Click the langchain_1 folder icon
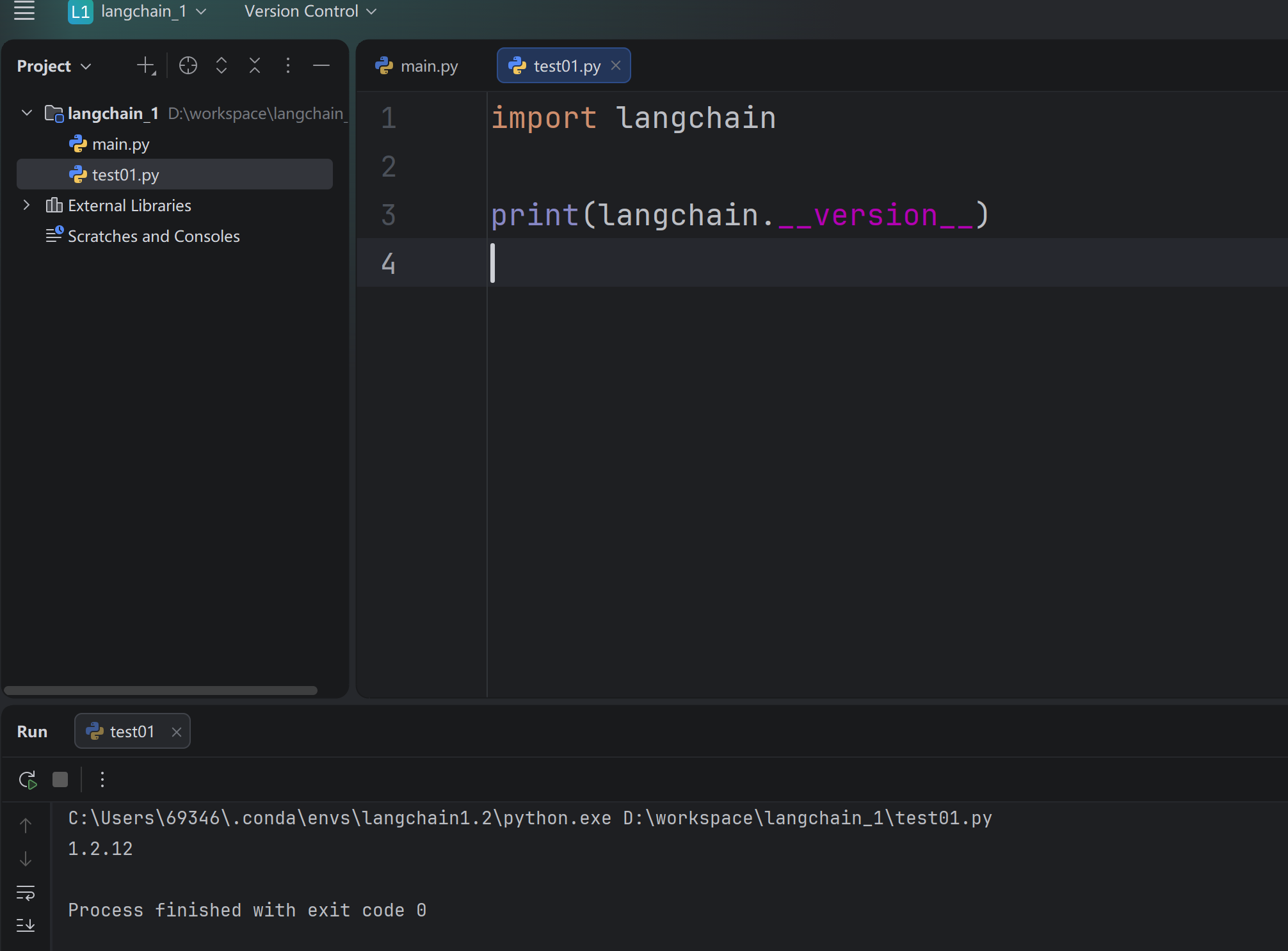 click(54, 113)
